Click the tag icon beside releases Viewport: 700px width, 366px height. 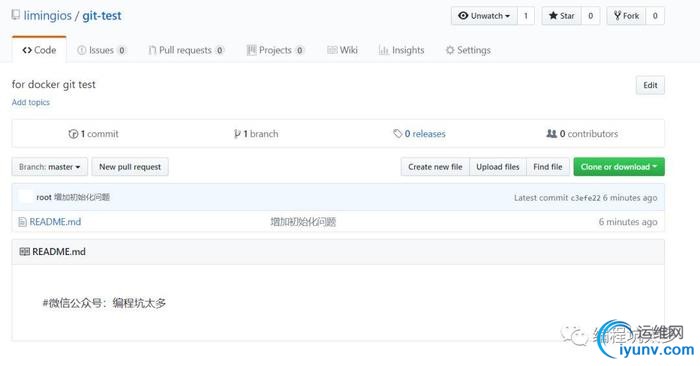pos(398,133)
